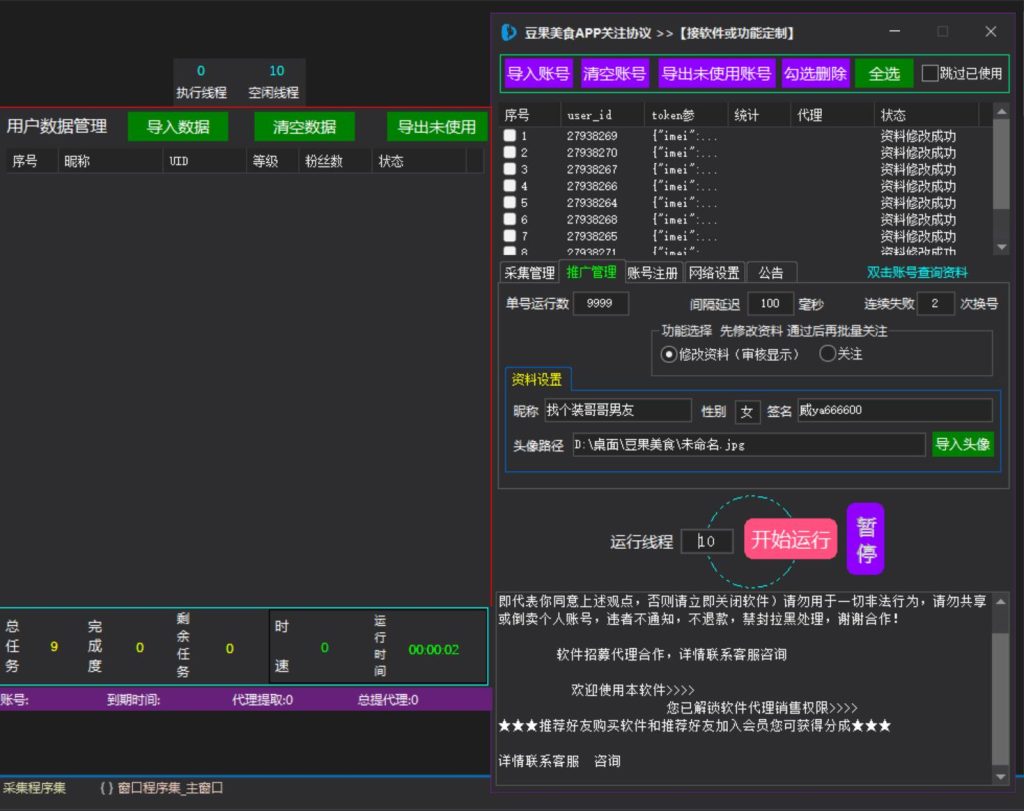Click the 单号运行数 input field

click(x=601, y=303)
